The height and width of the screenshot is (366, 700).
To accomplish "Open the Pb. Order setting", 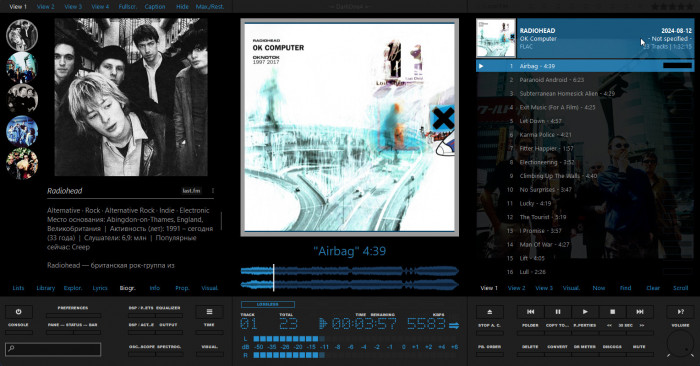I will 490,354.
